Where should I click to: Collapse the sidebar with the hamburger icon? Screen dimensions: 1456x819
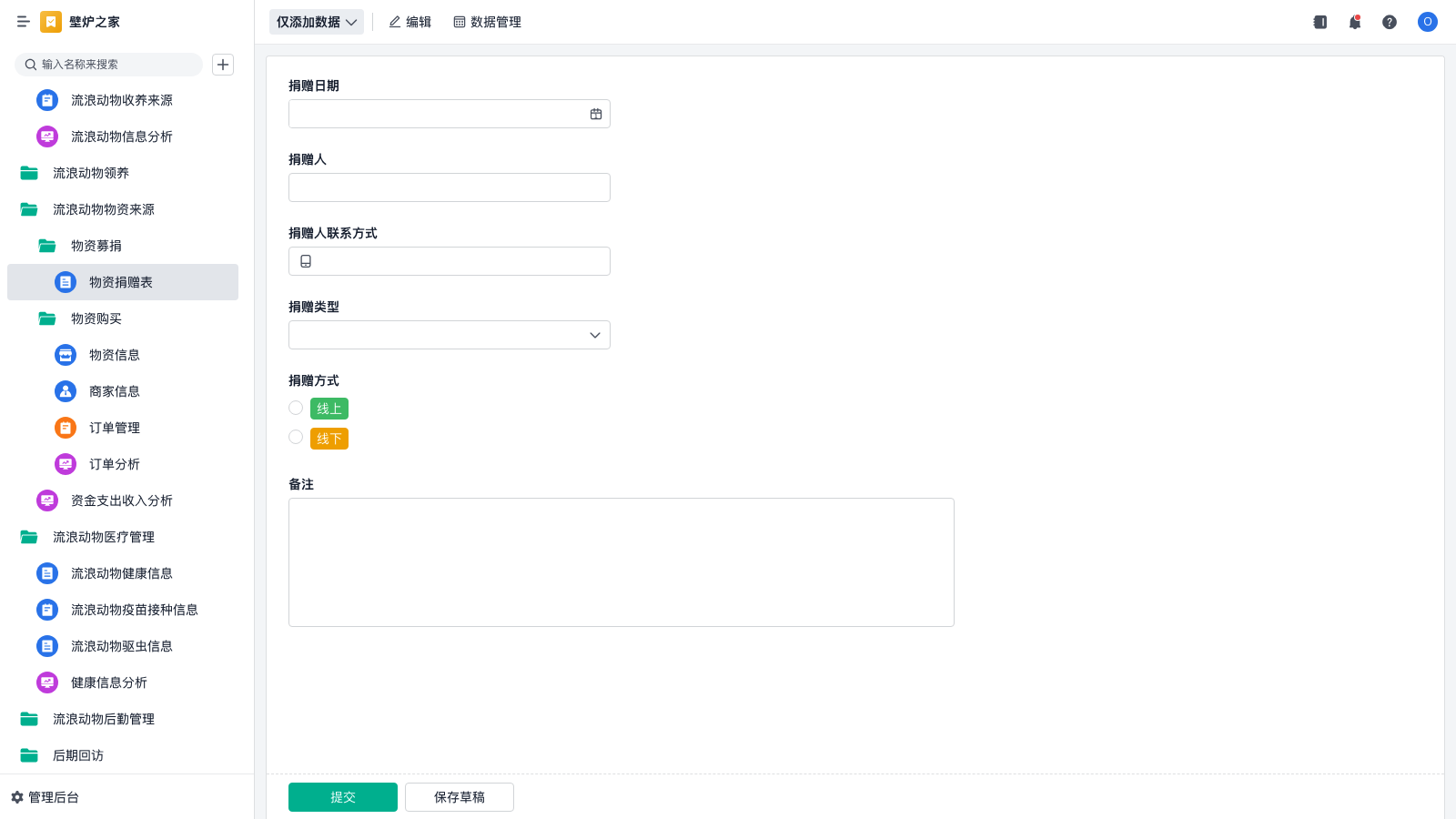(23, 22)
